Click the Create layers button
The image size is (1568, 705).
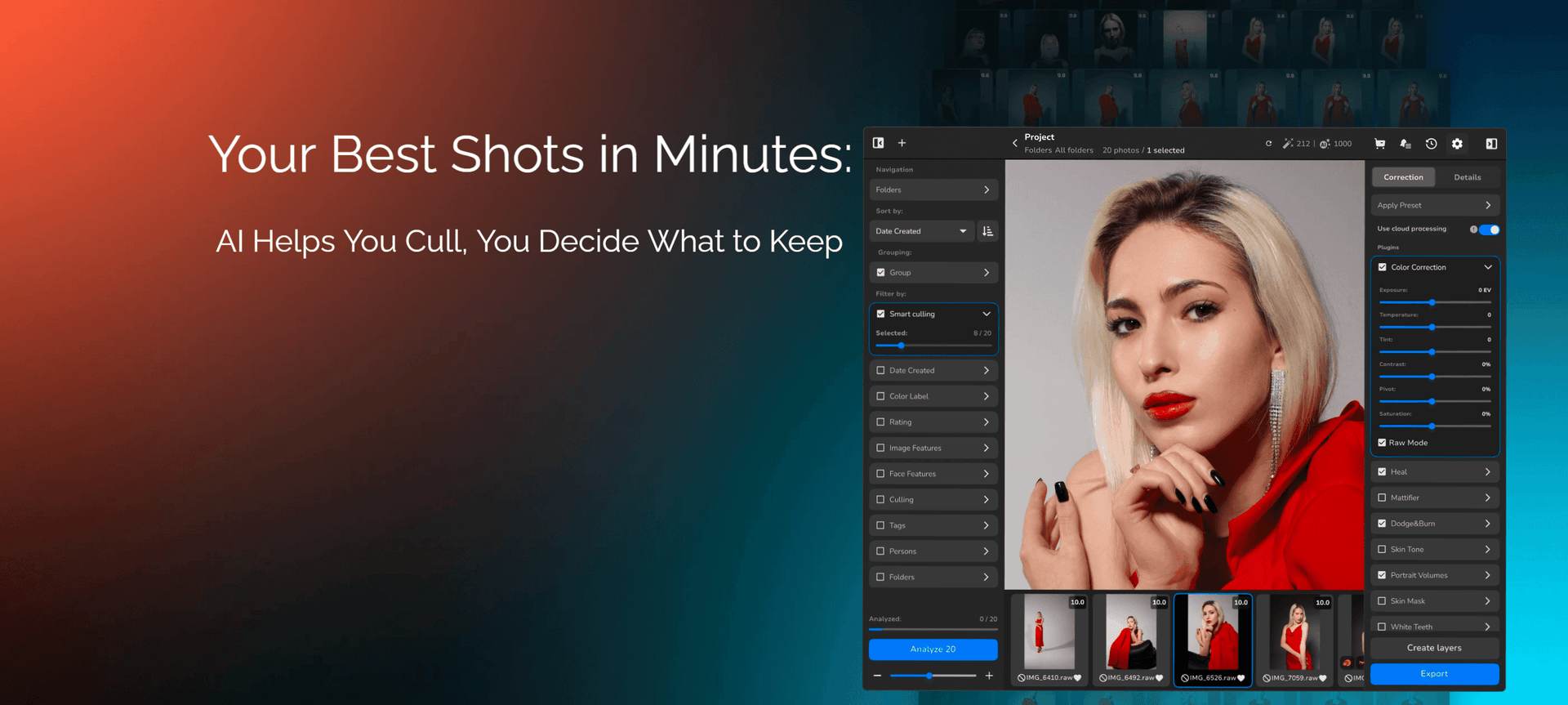1435,648
